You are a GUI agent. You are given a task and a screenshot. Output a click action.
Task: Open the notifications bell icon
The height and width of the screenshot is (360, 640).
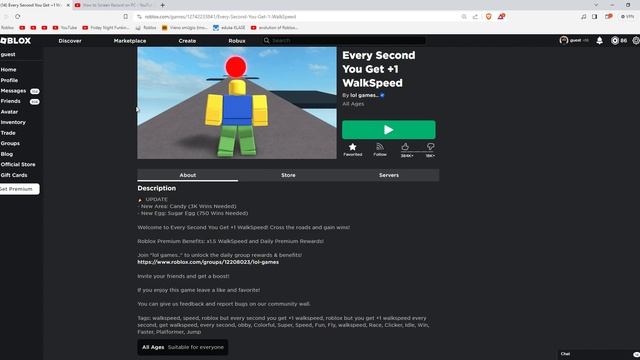599,40
